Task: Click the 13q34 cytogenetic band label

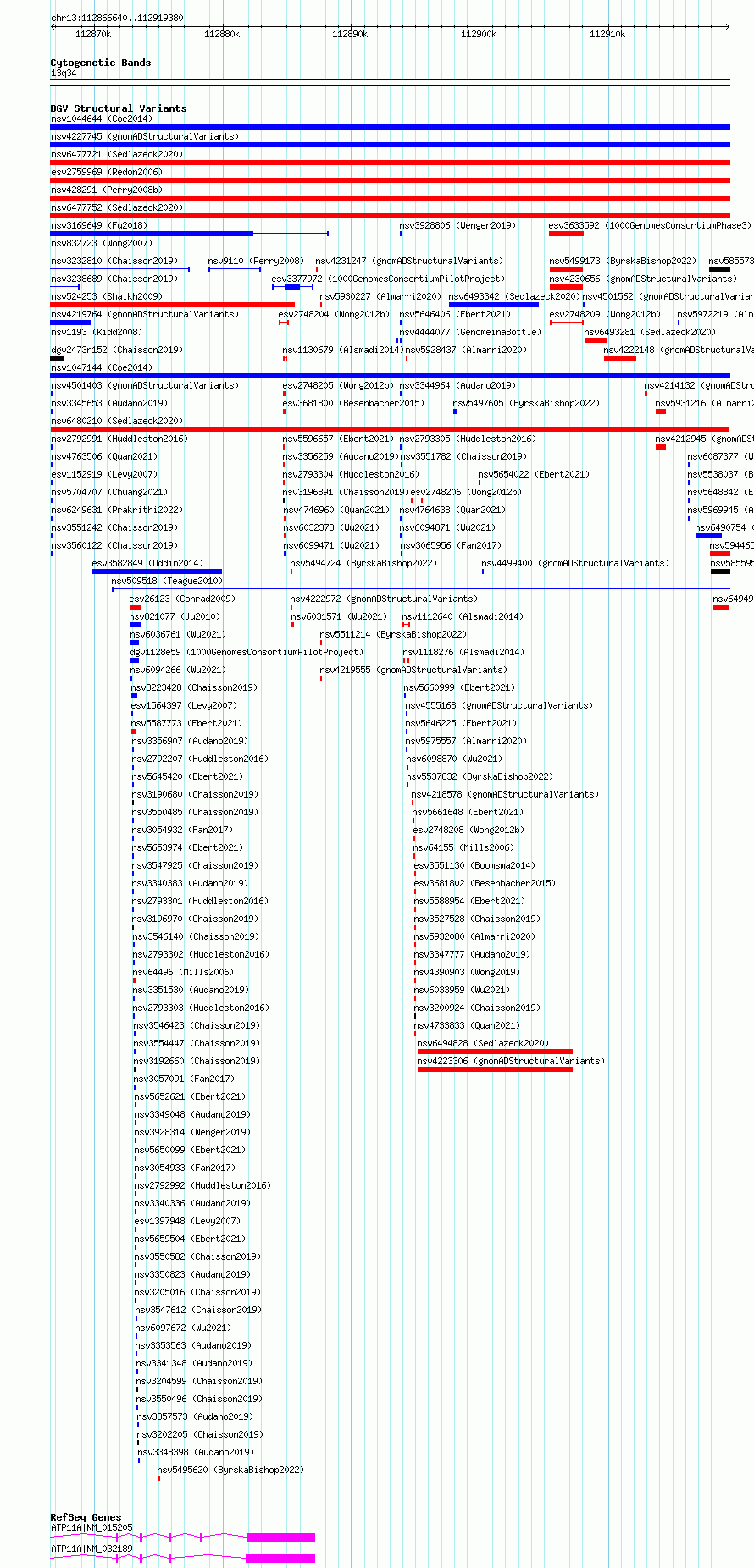Action: click(64, 73)
